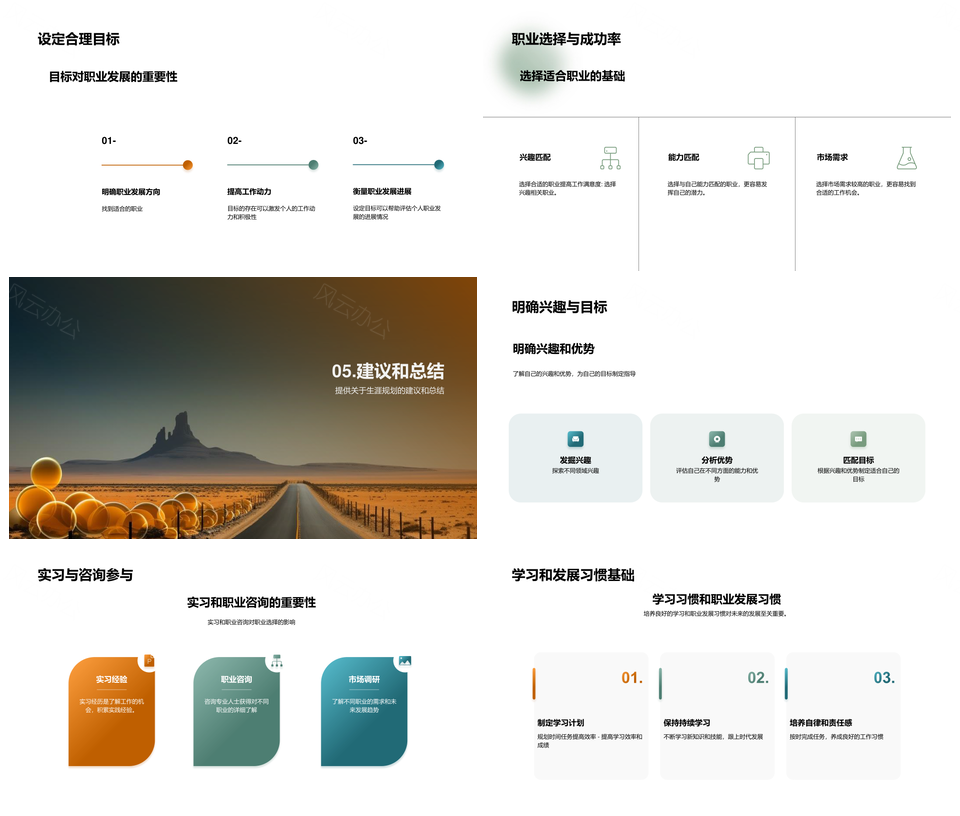Click the hierarchy icon on 职业咨询 card
The width and height of the screenshot is (960, 816).
276,661
